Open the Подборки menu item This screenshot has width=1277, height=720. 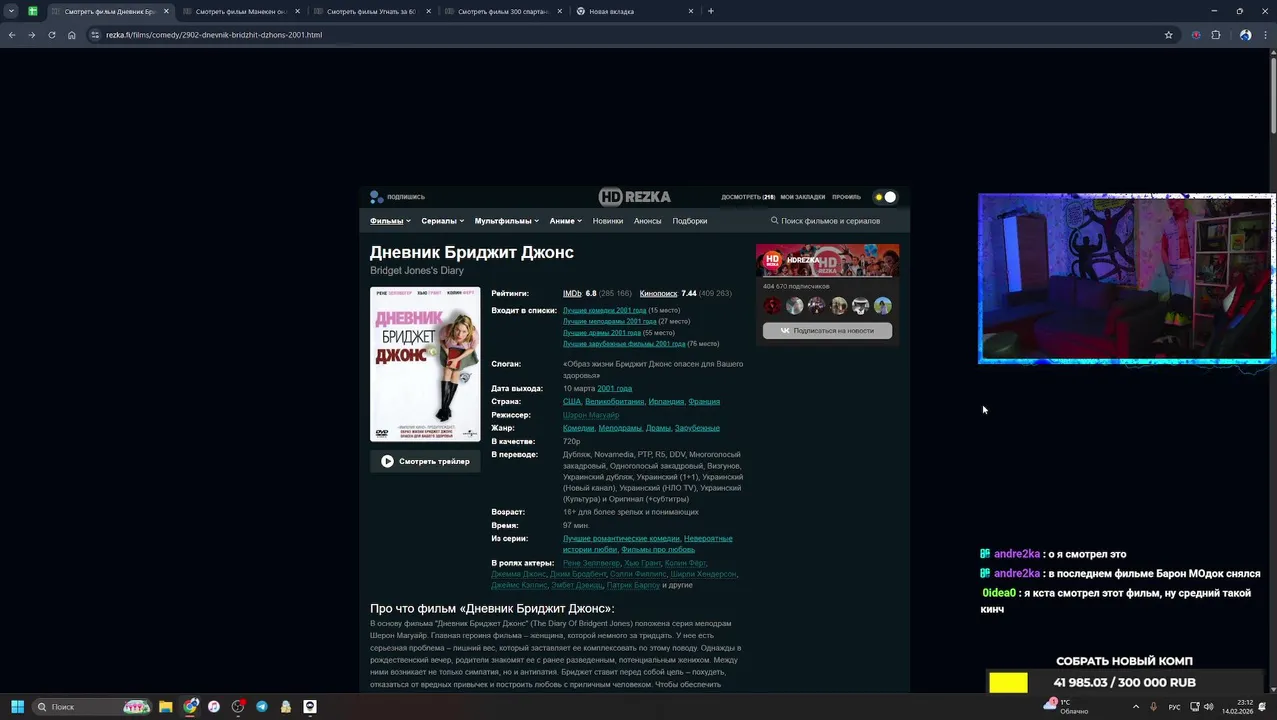pos(690,221)
